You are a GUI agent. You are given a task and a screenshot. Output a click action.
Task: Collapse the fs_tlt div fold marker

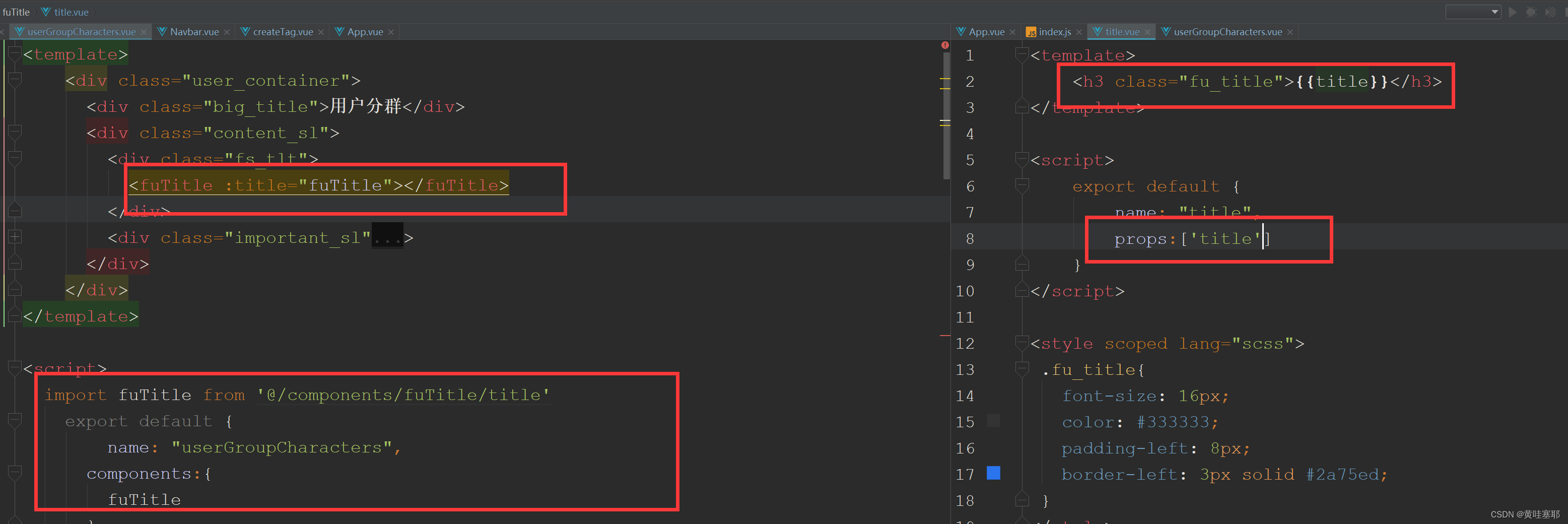click(15, 158)
